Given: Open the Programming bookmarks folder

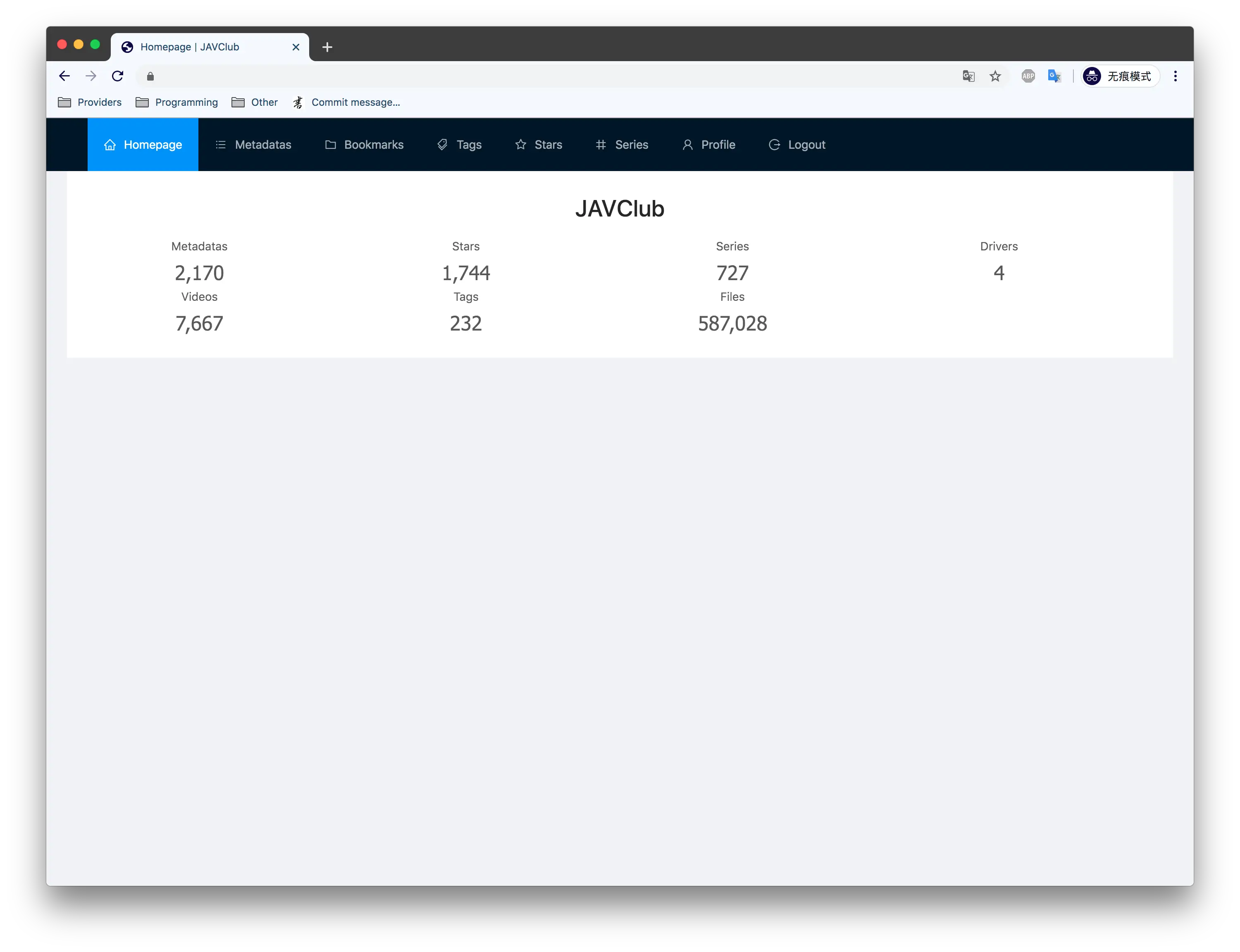Looking at the screenshot, I should point(177,102).
